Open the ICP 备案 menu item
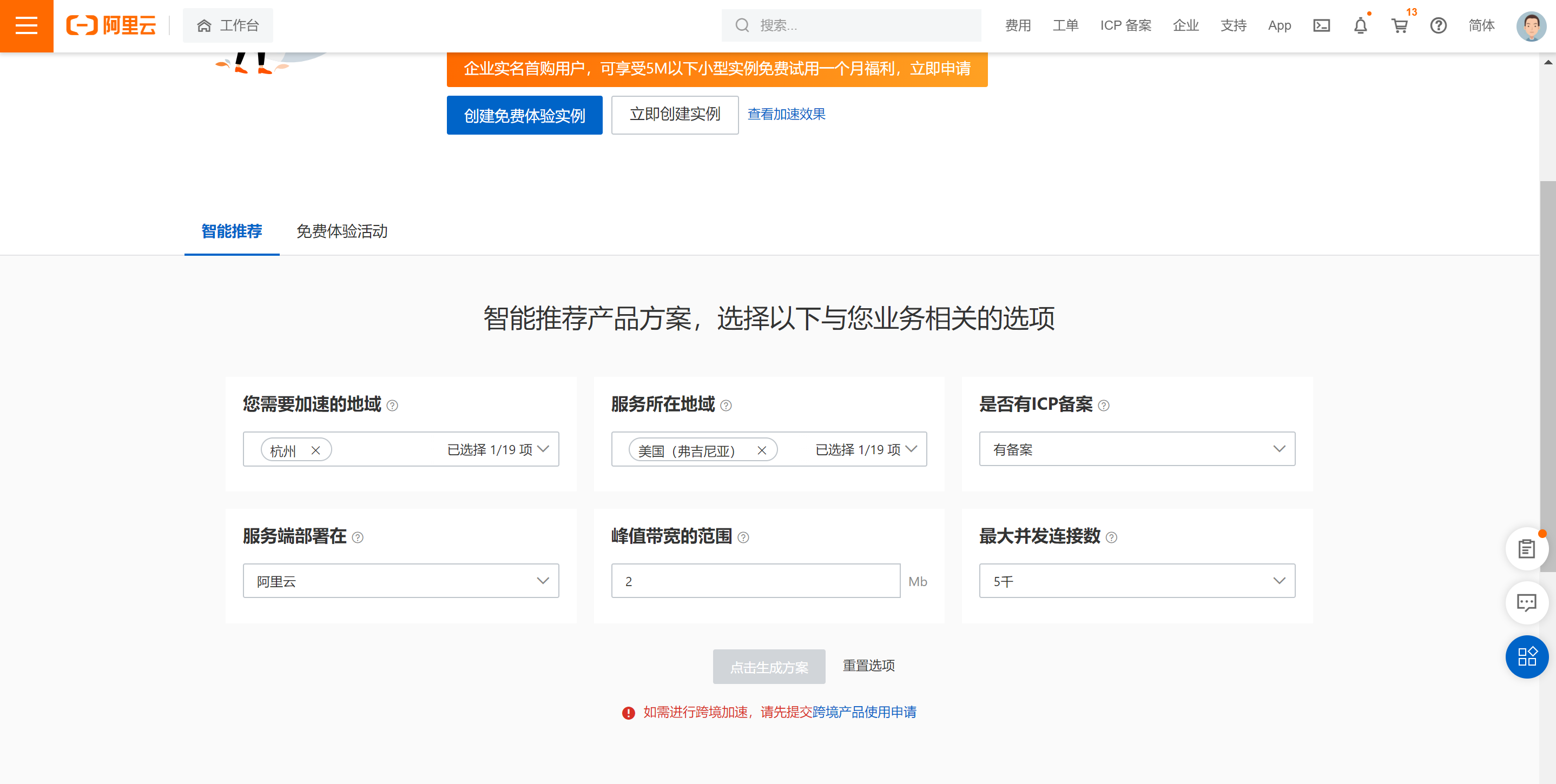This screenshot has width=1556, height=784. [x=1126, y=25]
